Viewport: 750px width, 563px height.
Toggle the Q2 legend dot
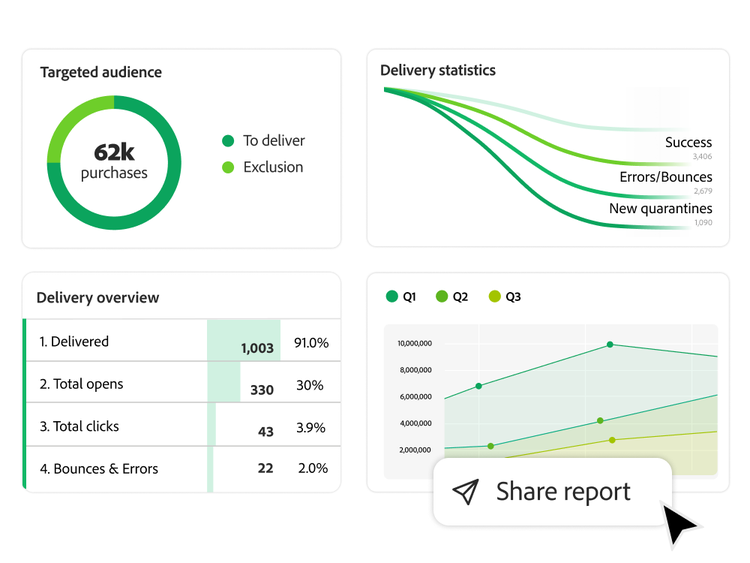441,297
